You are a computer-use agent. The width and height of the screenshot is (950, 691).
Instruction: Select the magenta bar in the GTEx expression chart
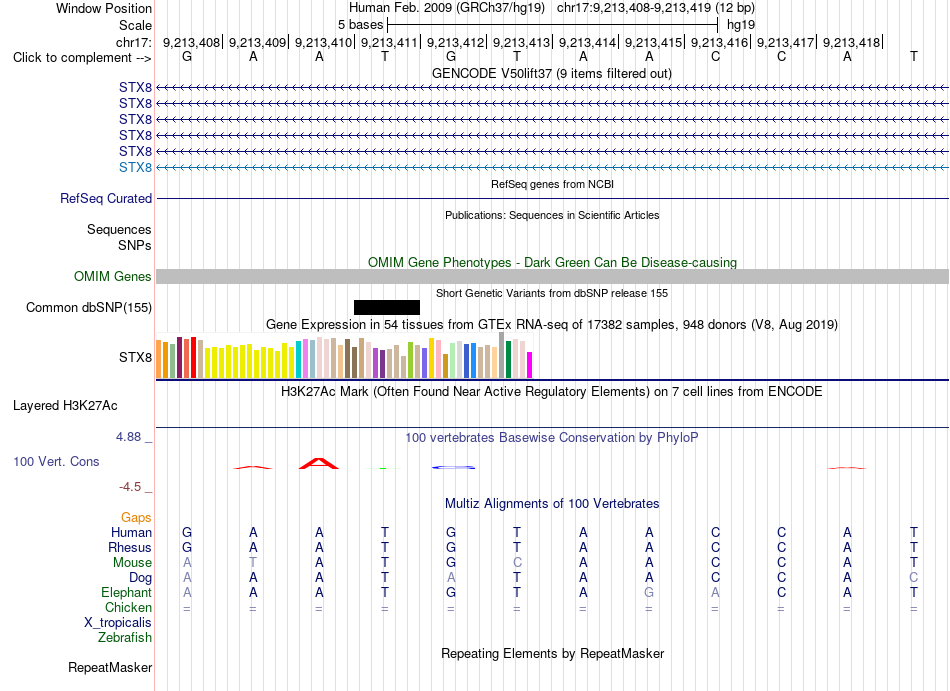click(x=529, y=365)
